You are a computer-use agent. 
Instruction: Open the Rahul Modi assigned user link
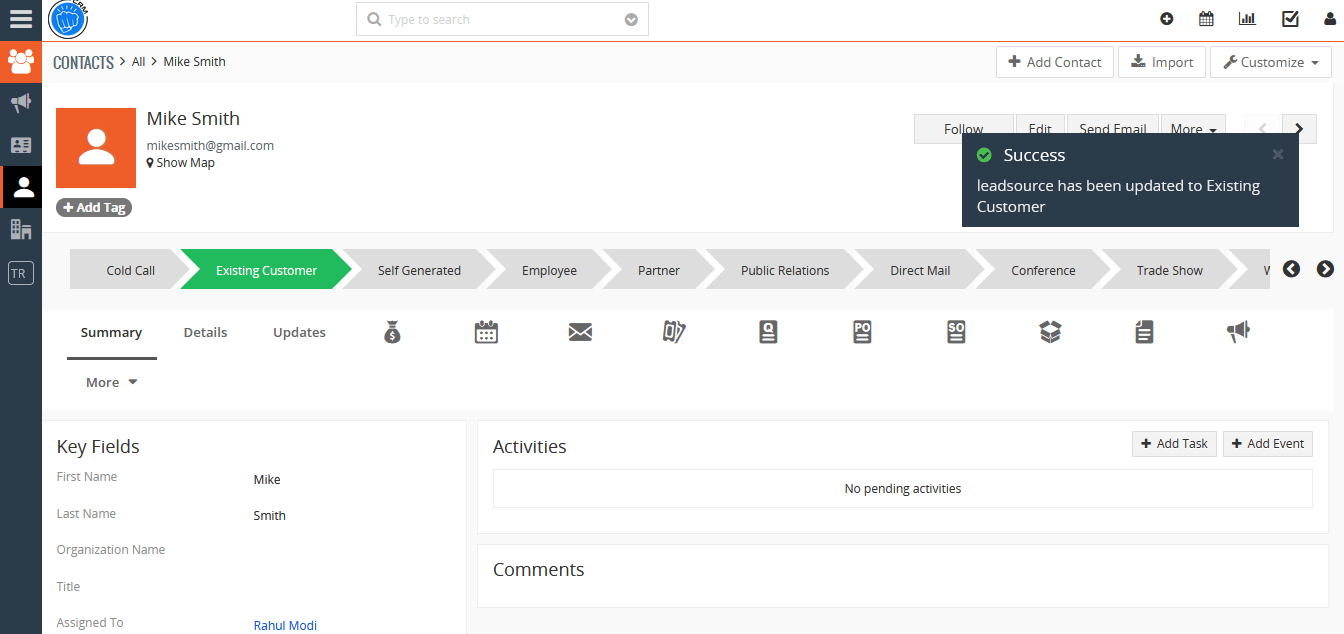point(285,626)
